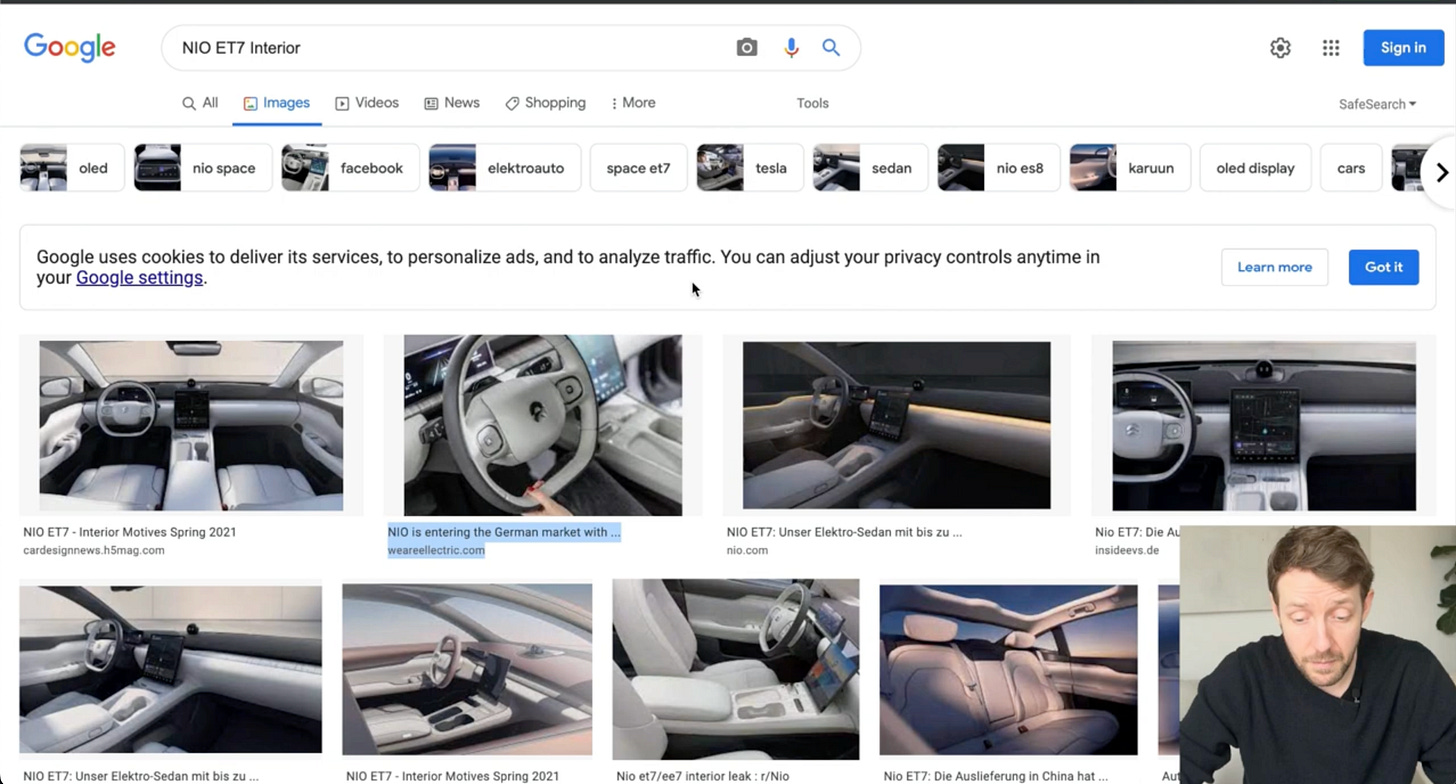Switch to the All tab
Image resolution: width=1456 pixels, height=784 pixels.
click(200, 103)
